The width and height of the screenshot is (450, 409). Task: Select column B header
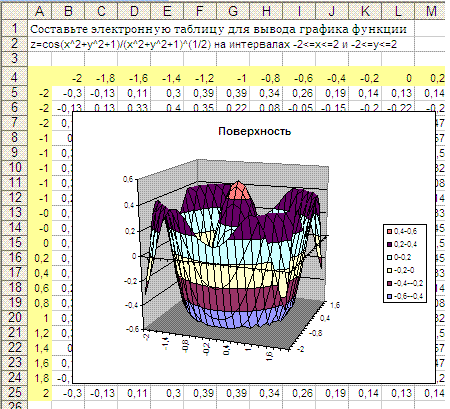(68, 11)
